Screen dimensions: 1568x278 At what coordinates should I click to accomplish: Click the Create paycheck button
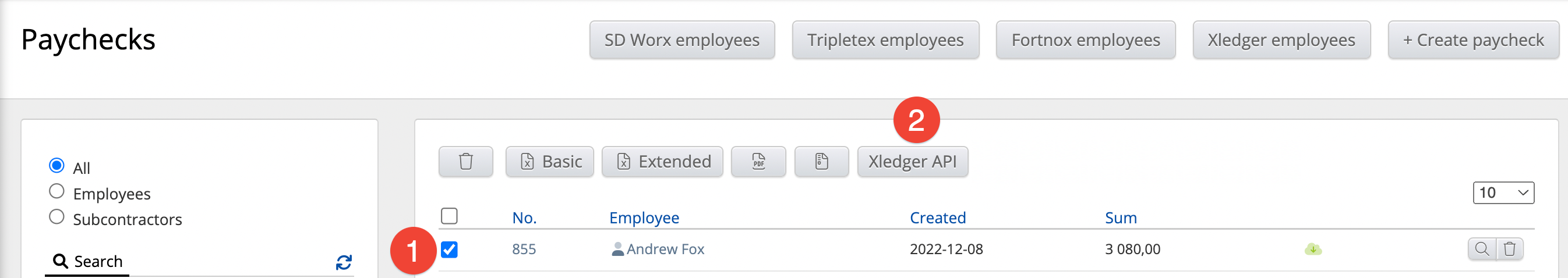pyautogui.click(x=1473, y=40)
